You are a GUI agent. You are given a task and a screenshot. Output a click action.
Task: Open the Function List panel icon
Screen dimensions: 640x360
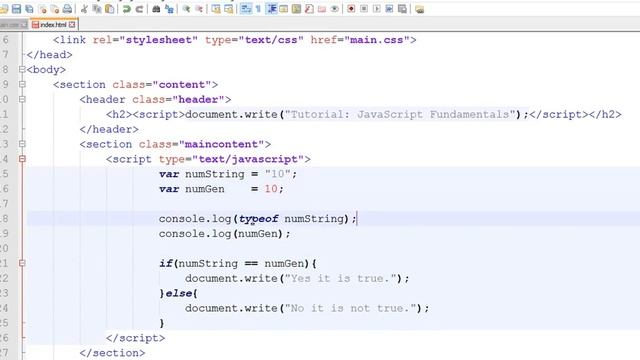pos(309,9)
